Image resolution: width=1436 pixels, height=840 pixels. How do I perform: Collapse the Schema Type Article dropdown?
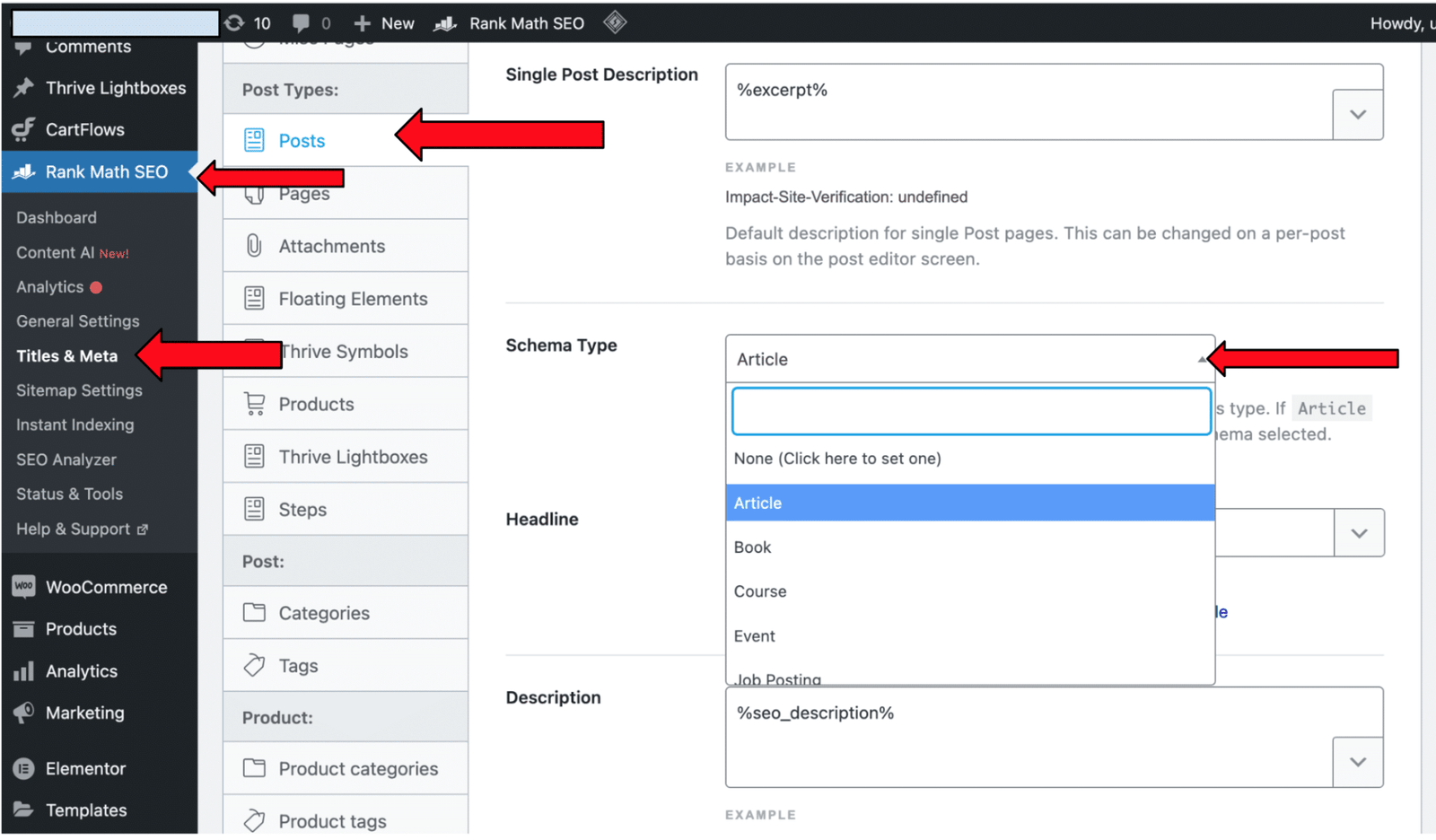tap(970, 359)
